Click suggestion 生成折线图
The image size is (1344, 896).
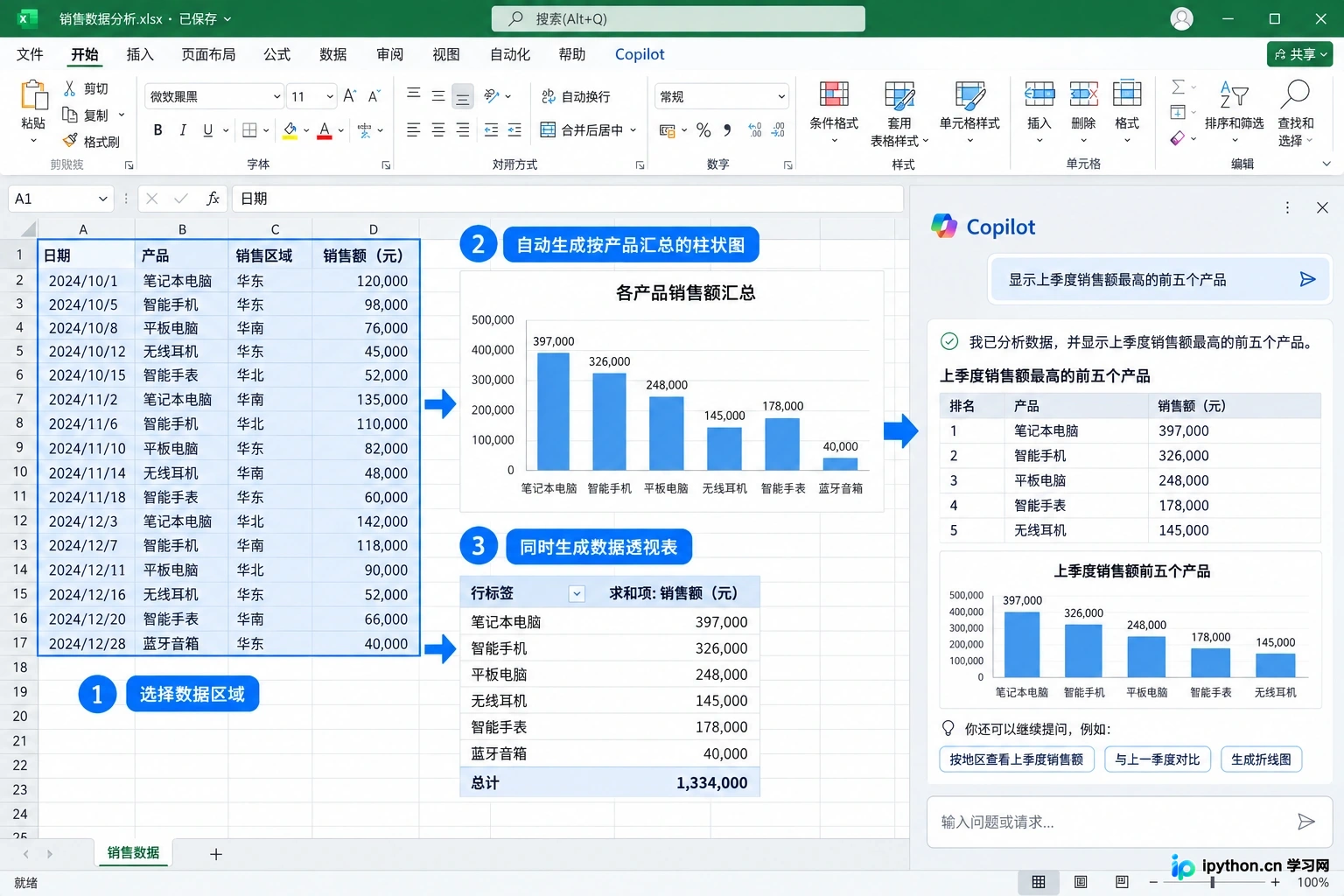(x=1261, y=759)
